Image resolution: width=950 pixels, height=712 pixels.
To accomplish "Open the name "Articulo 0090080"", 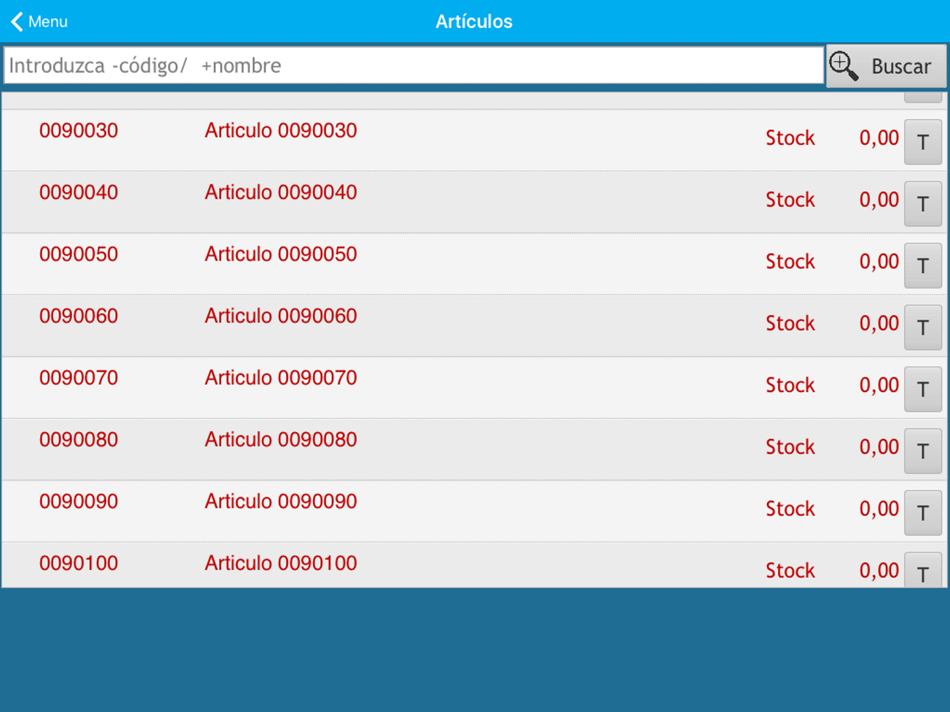I will pos(281,439).
